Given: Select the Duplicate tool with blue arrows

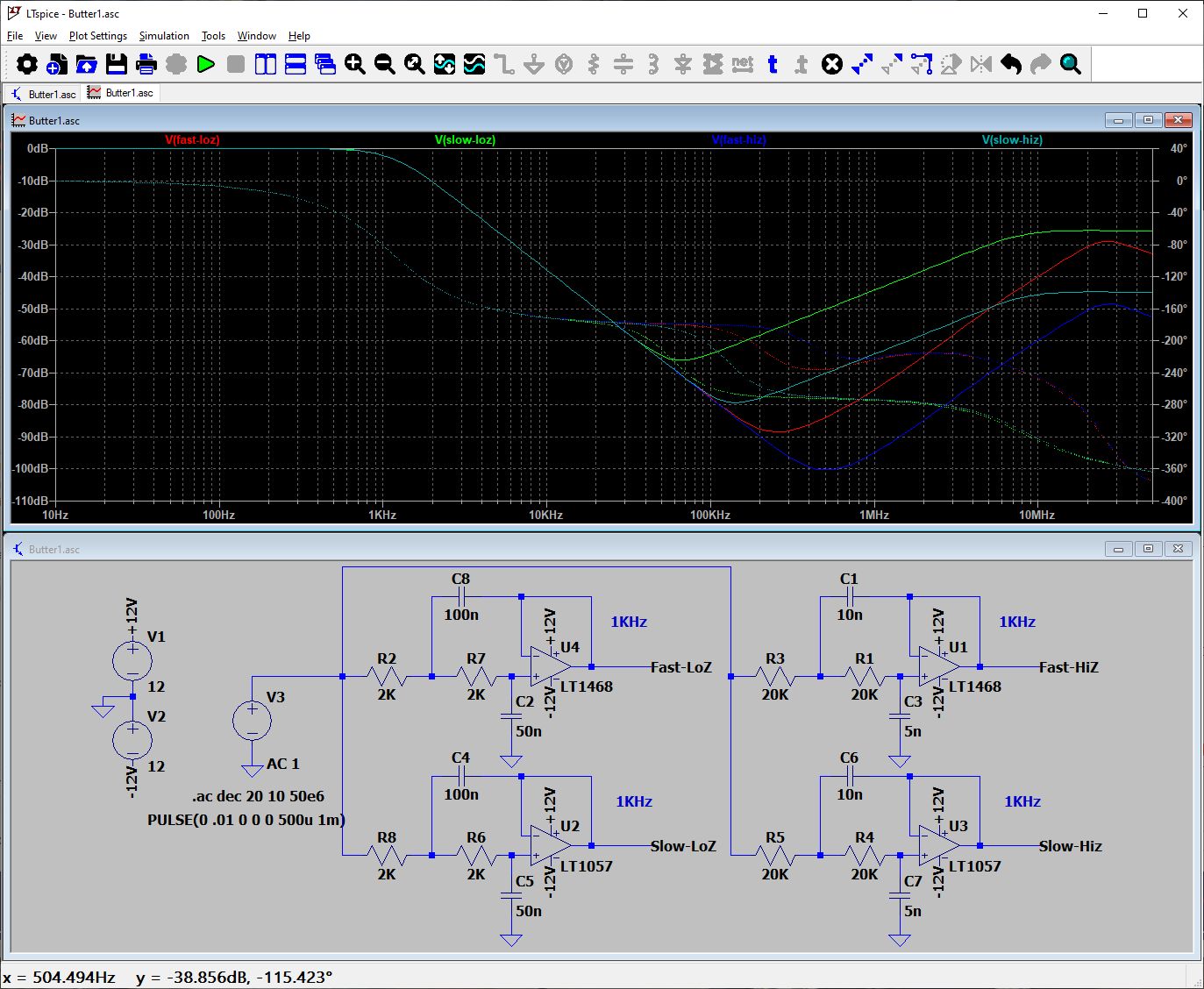Looking at the screenshot, I should (862, 64).
